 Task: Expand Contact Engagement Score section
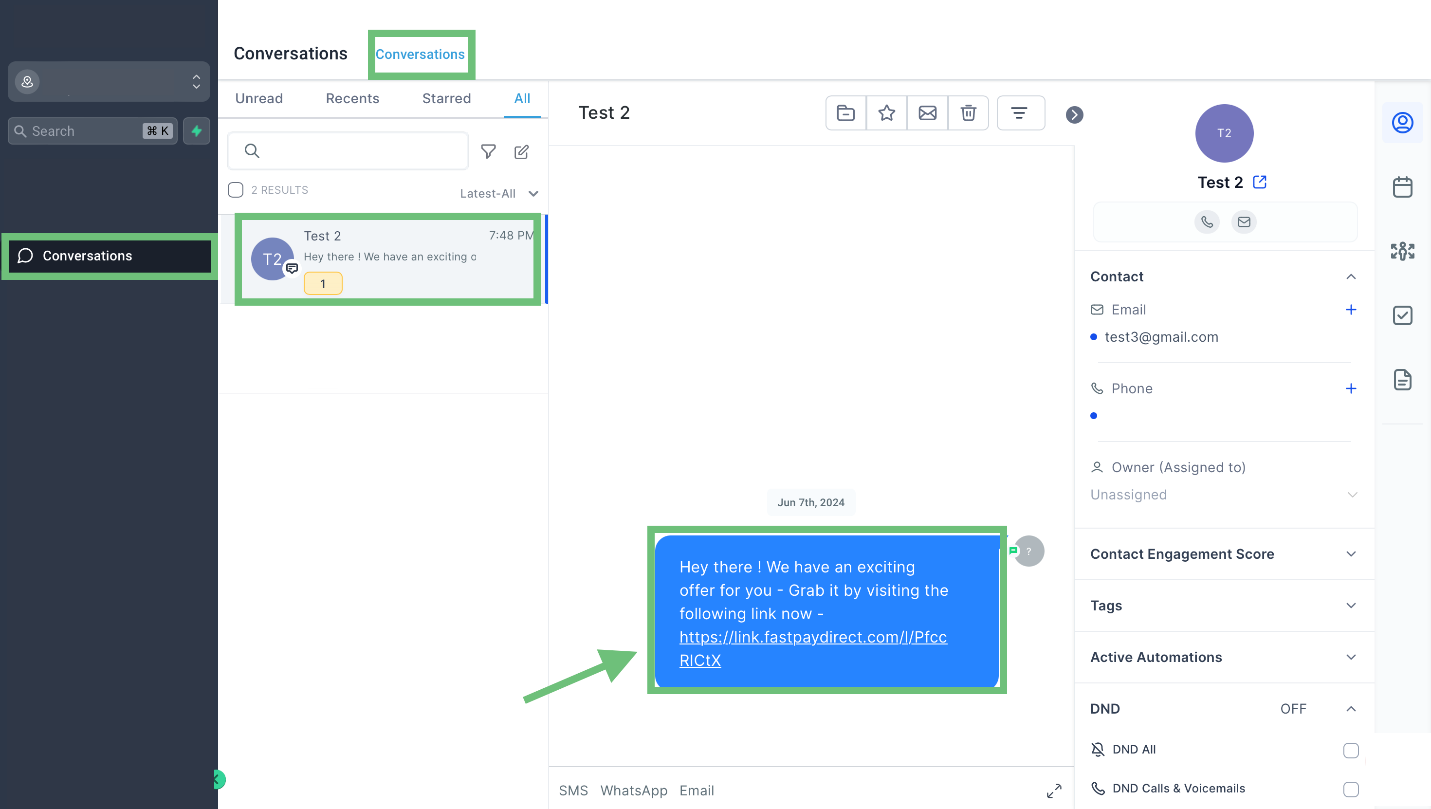pyautogui.click(x=1224, y=554)
